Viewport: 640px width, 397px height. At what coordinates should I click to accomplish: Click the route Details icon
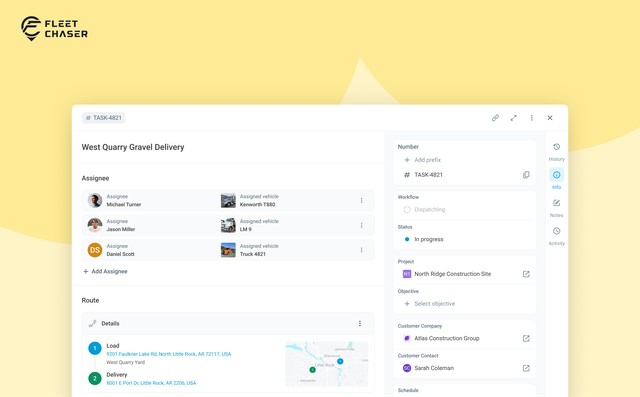[93, 324]
